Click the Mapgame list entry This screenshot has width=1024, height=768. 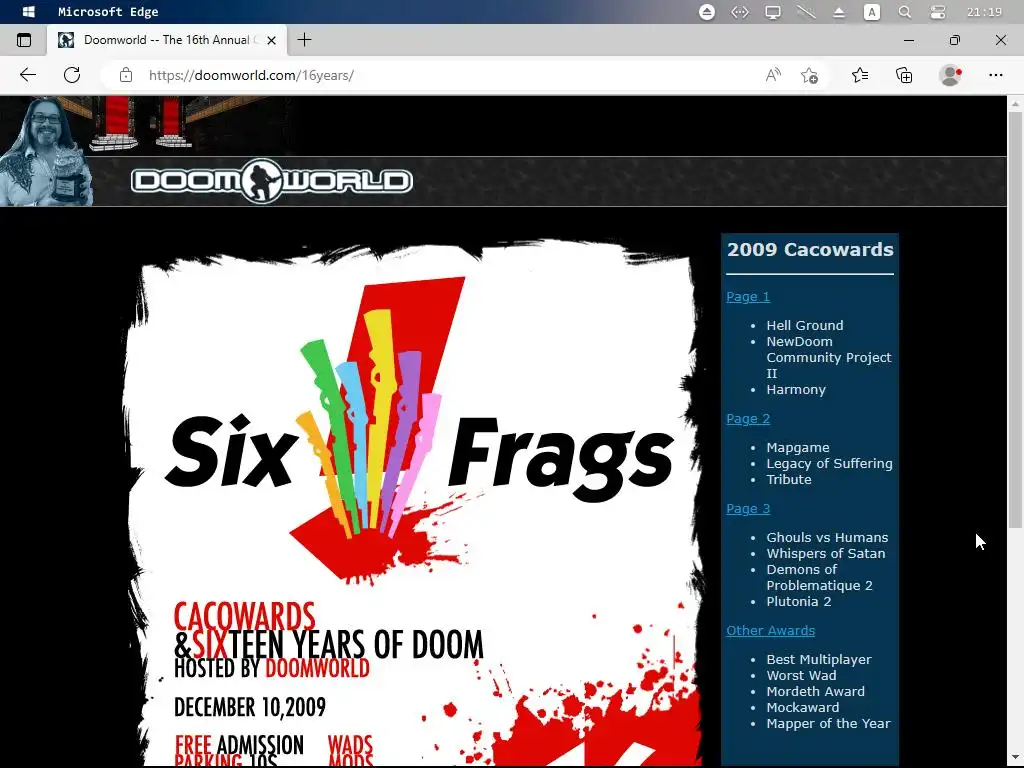click(798, 447)
